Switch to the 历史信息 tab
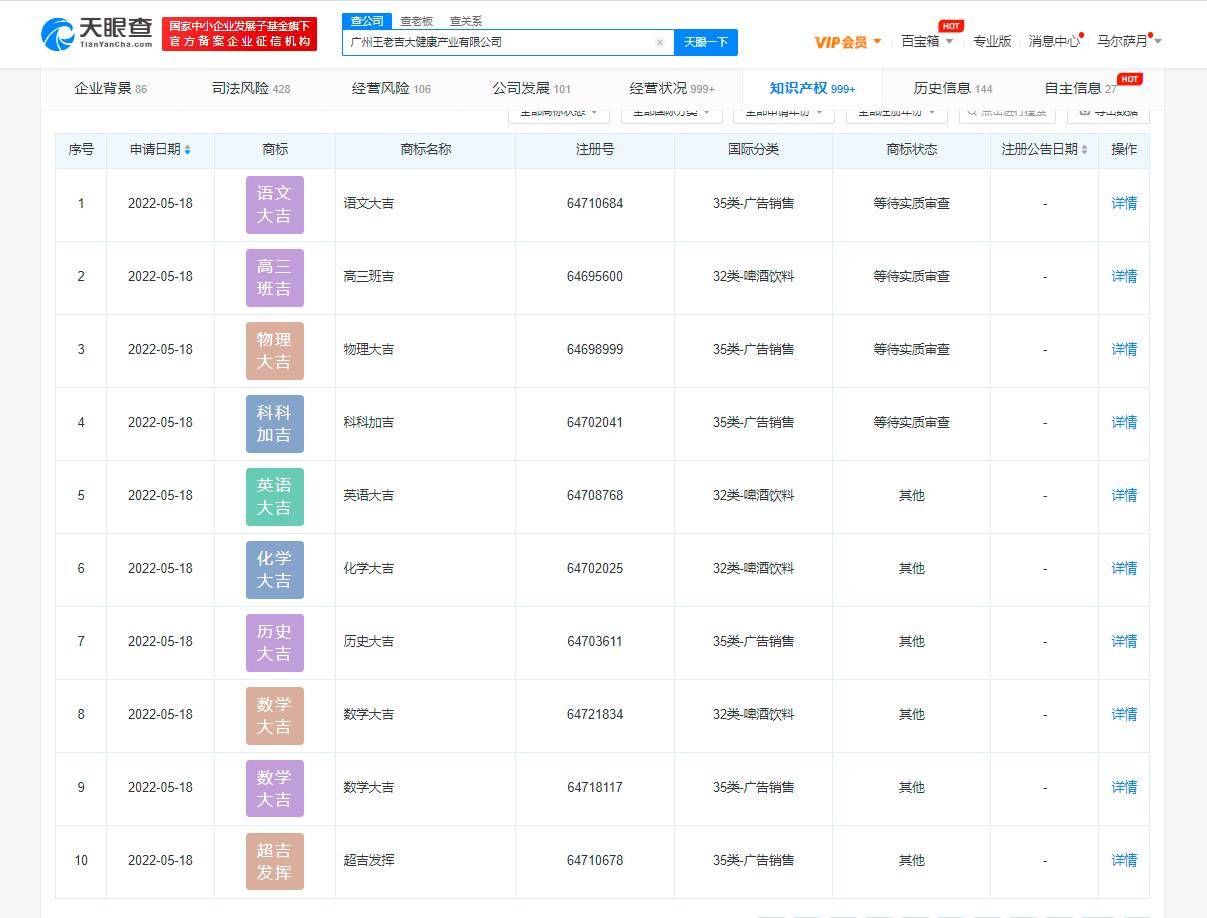 click(943, 88)
